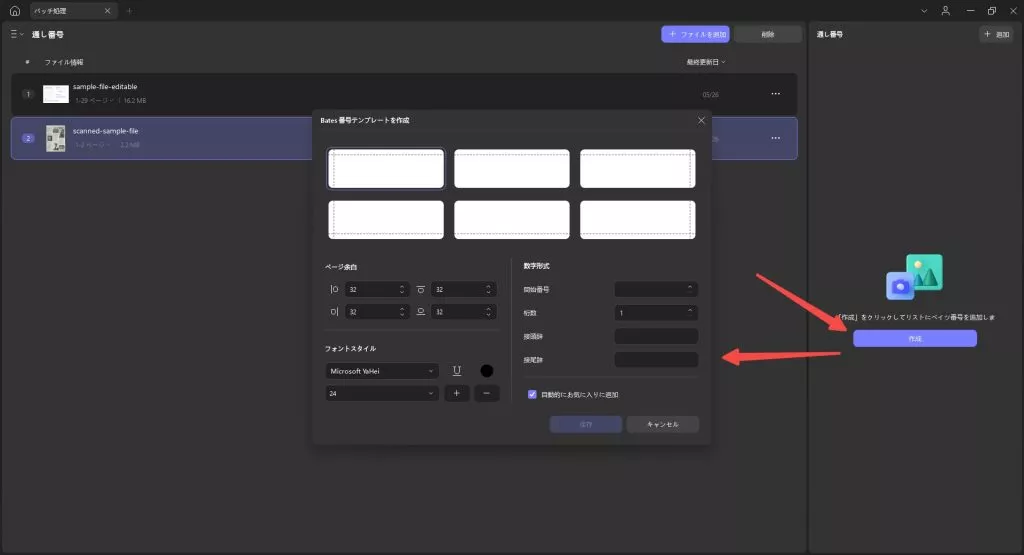Choose the top-left position template
Screen dimensions: 1024x555
click(x=386, y=168)
